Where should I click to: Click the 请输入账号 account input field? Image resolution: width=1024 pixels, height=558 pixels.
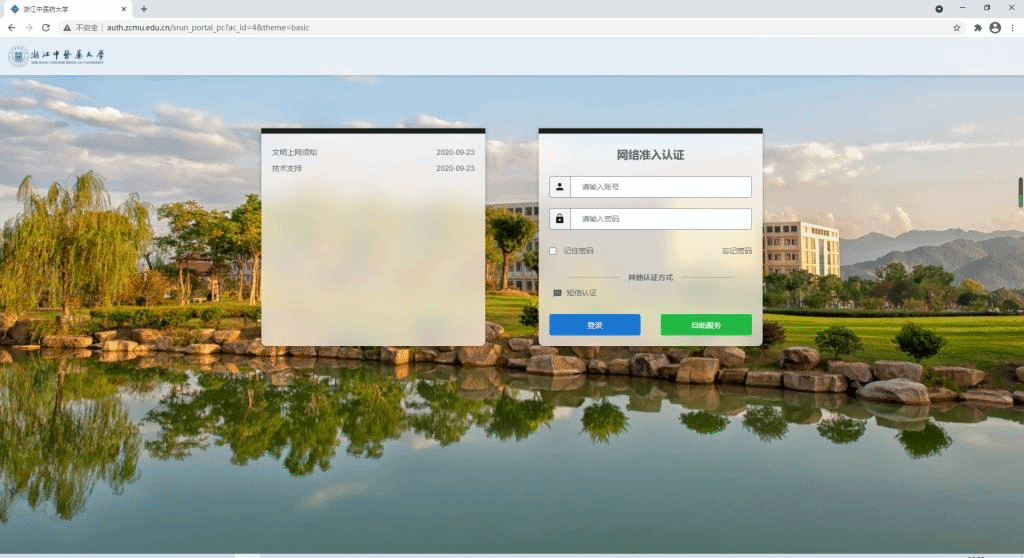(x=660, y=187)
